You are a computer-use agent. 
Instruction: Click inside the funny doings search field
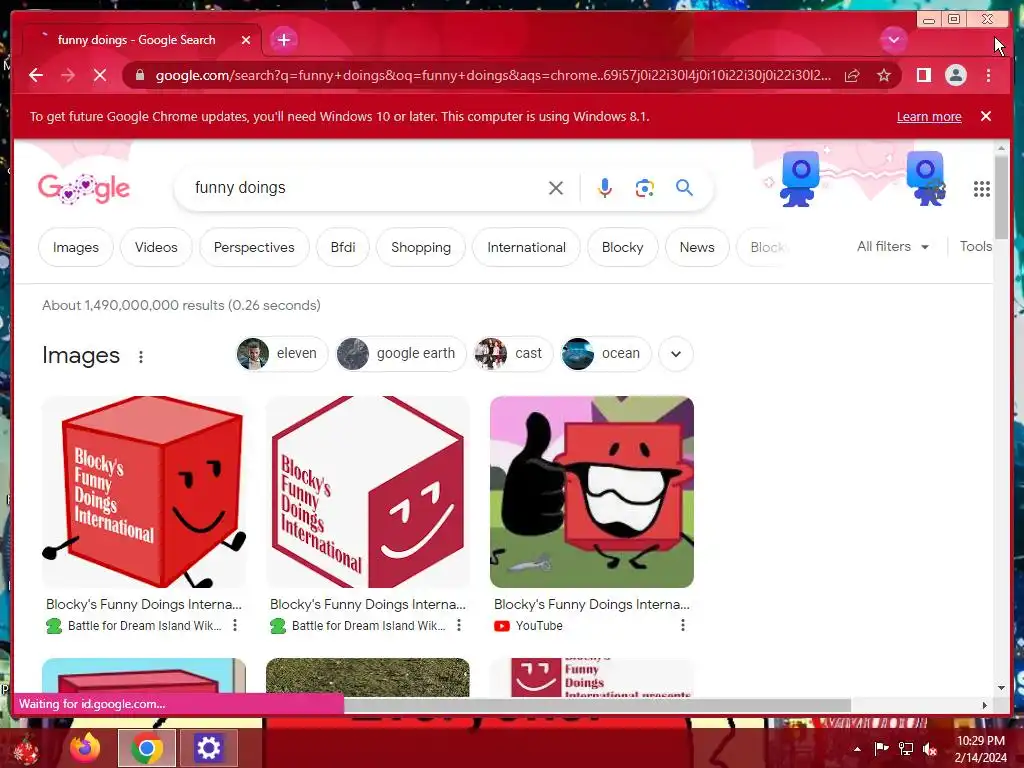tap(366, 188)
